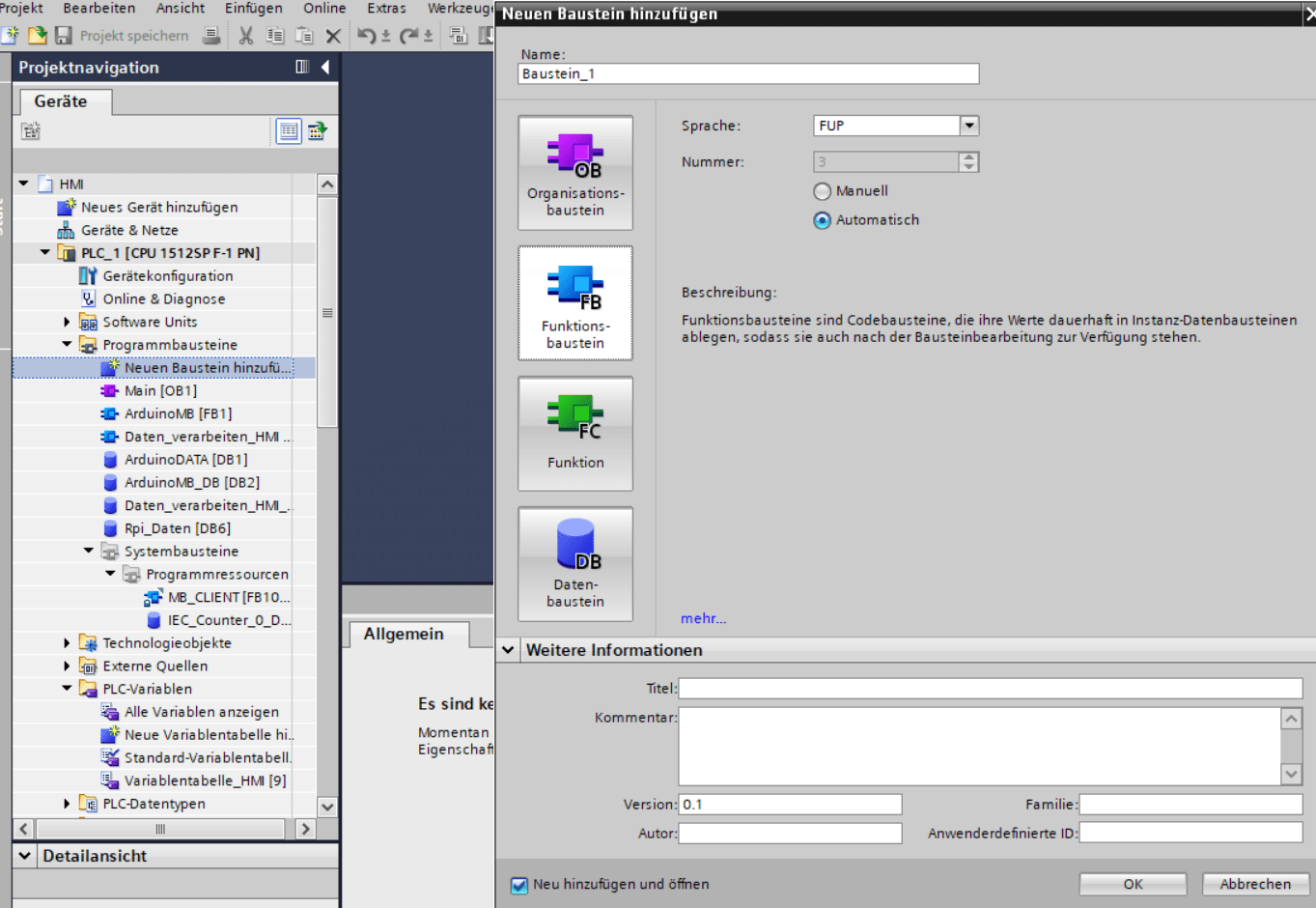The height and width of the screenshot is (908, 1316).
Task: Open the Einfügen menu
Action: coord(253,9)
